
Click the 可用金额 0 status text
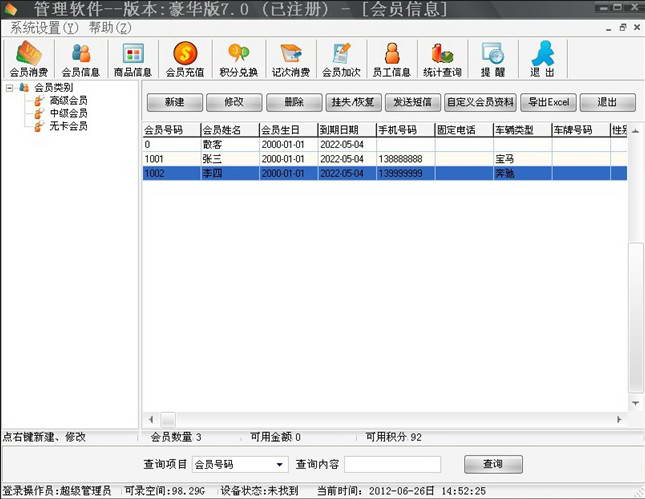click(275, 437)
